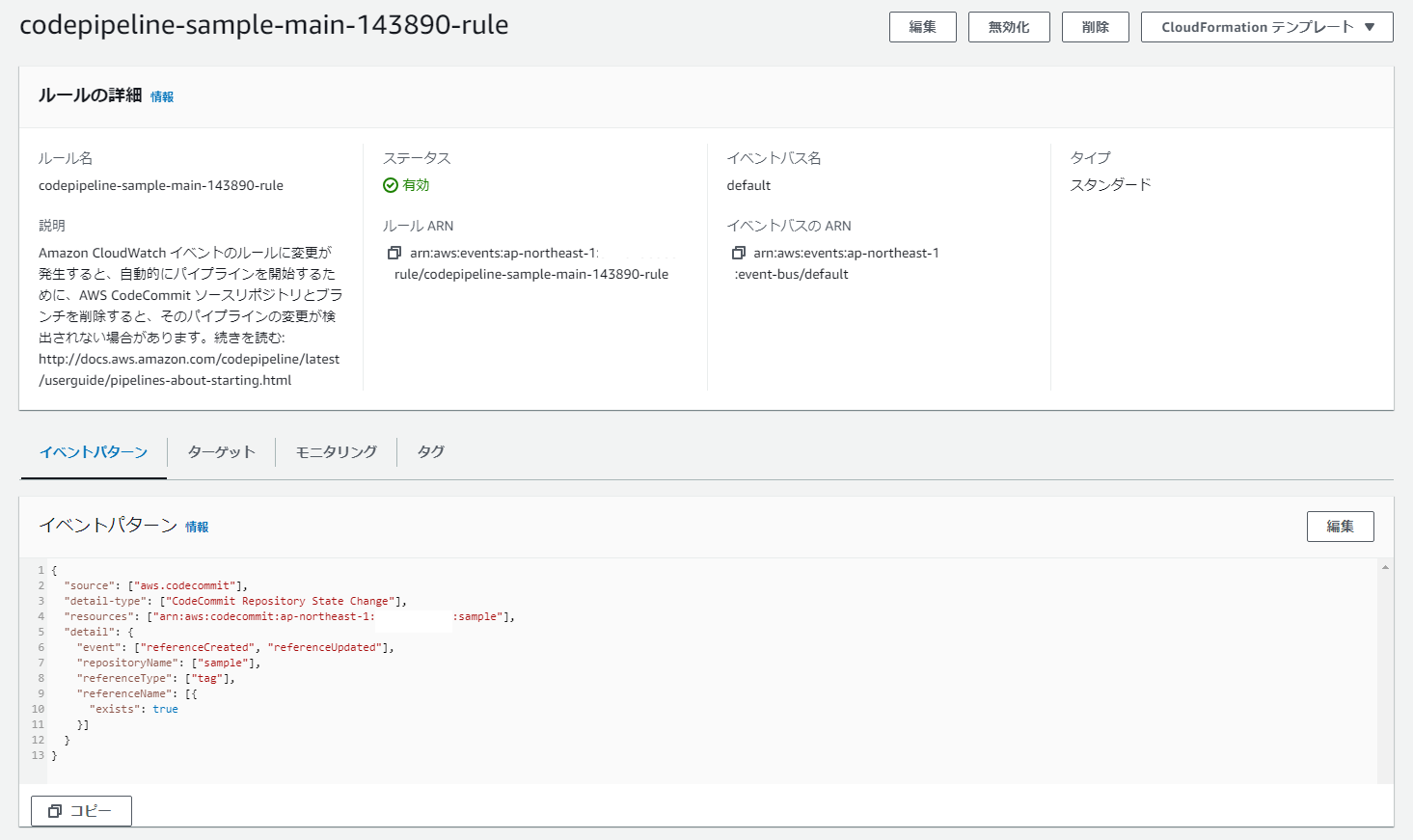Click 編集 in the イベントパターン panel
The width and height of the screenshot is (1413, 840).
coord(1340,526)
